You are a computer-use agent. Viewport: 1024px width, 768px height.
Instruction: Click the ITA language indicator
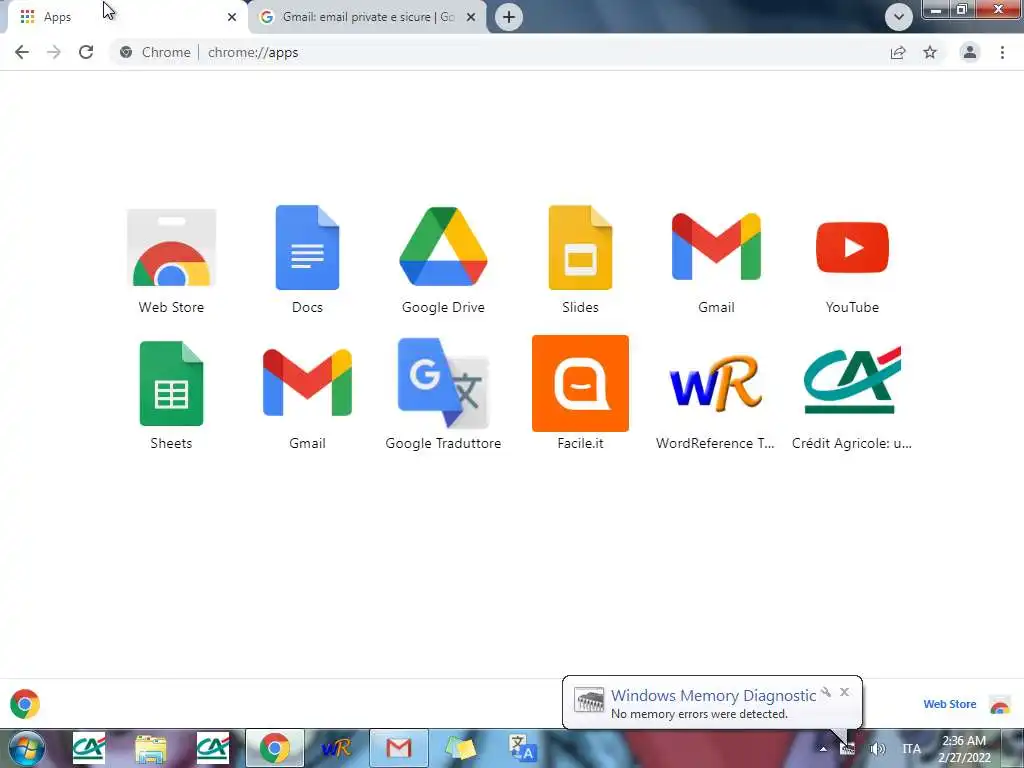[x=912, y=749]
